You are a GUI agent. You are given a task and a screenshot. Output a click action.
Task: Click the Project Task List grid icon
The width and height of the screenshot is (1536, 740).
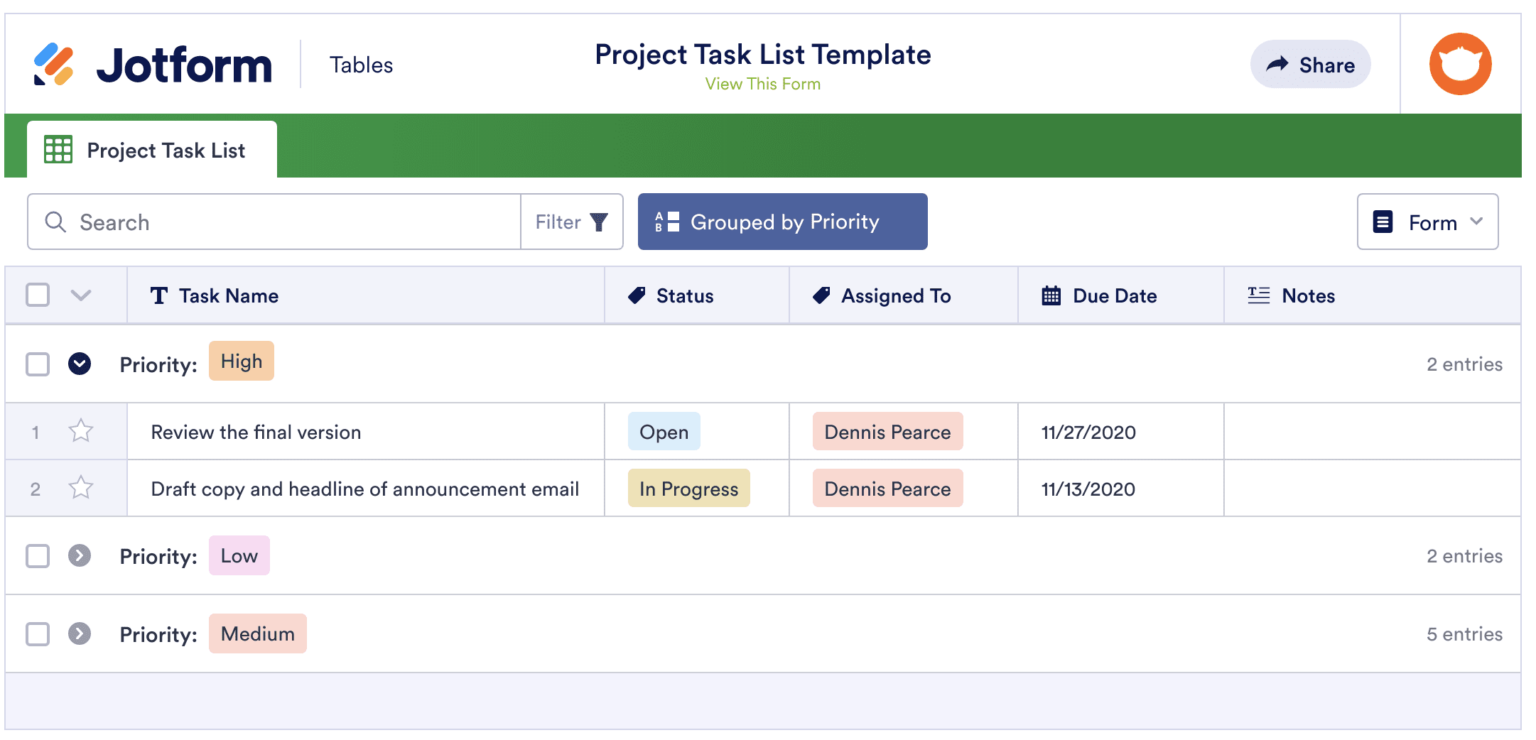coord(58,148)
